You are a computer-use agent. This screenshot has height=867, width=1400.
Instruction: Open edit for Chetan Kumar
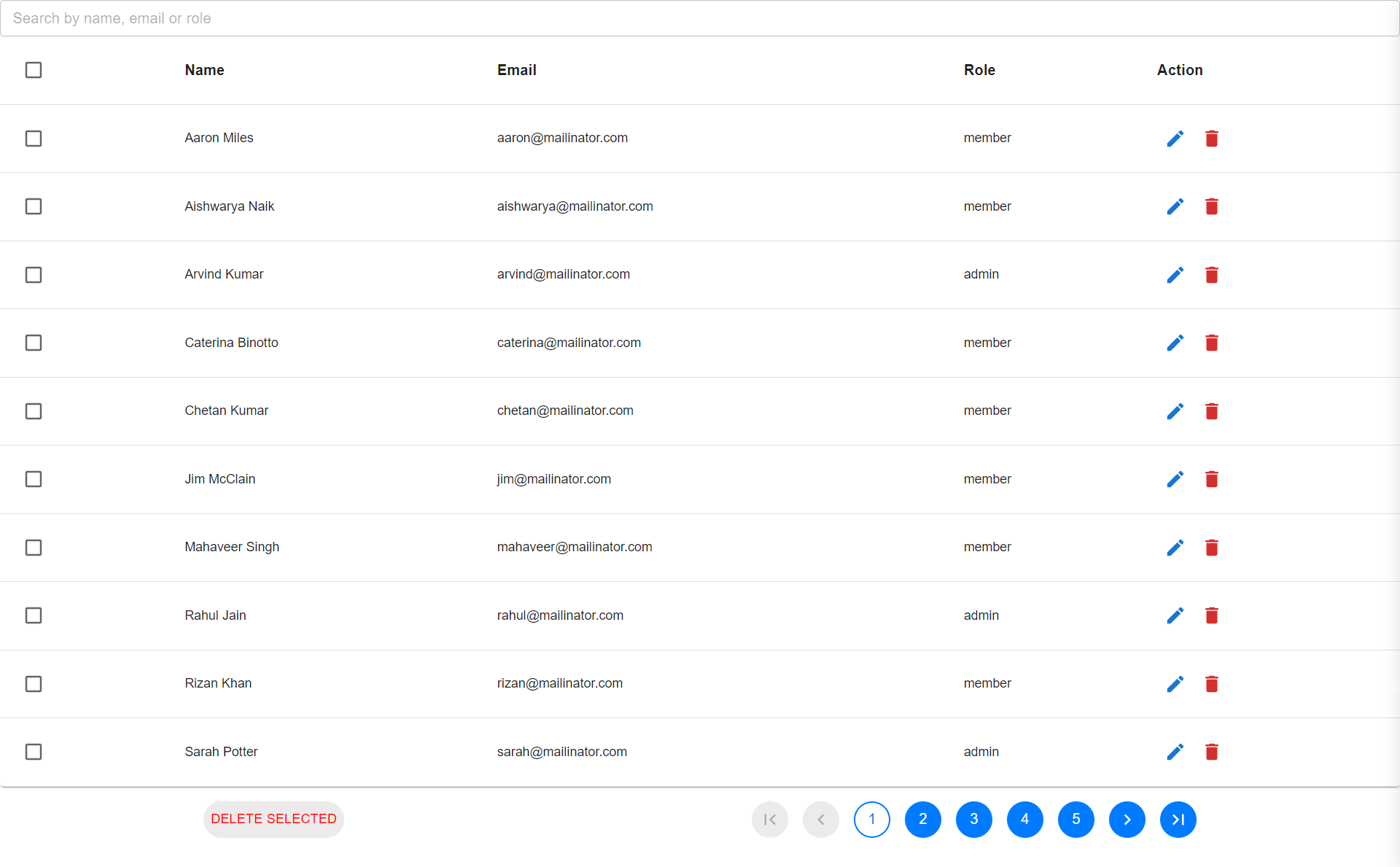1175,411
